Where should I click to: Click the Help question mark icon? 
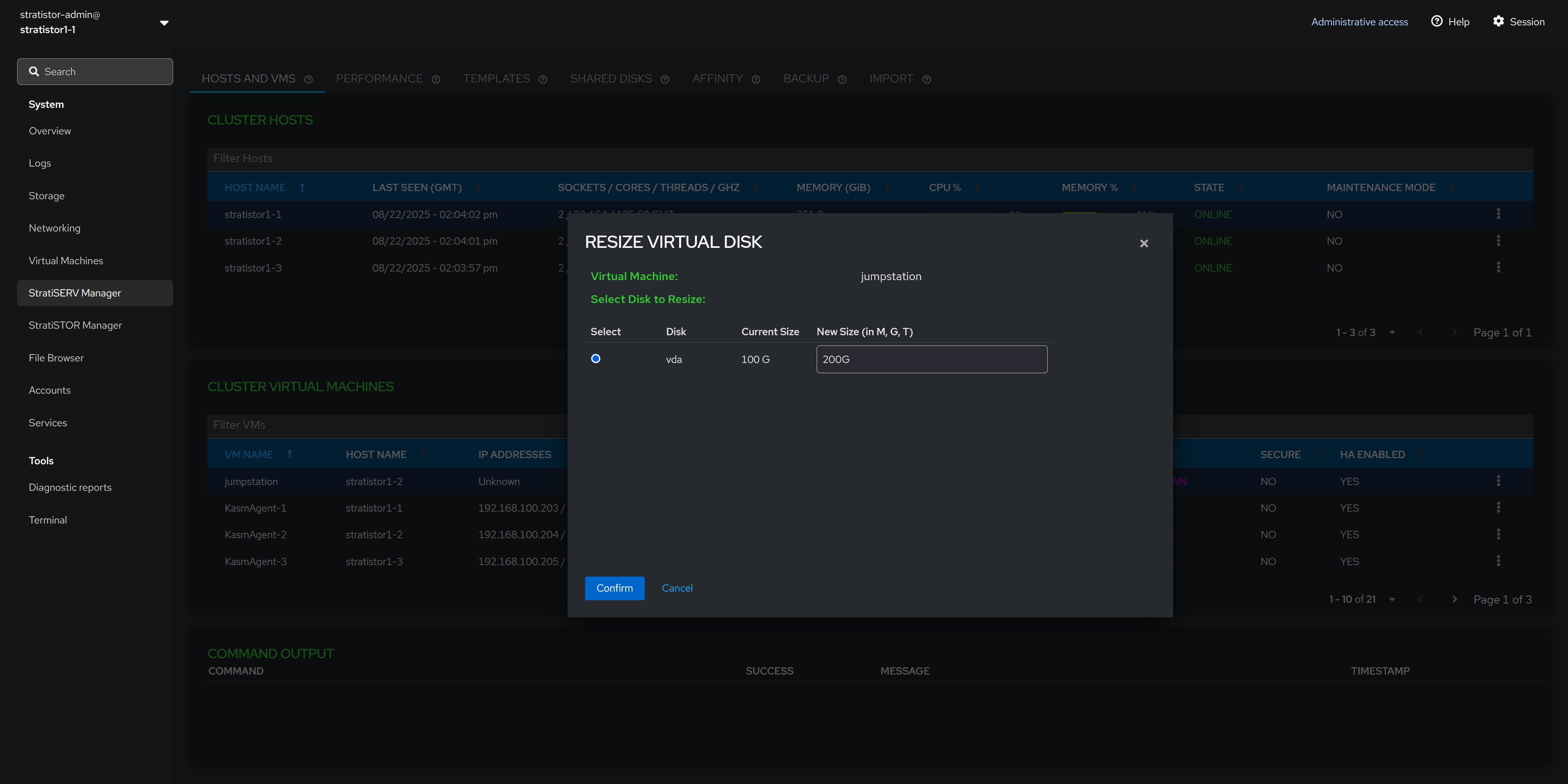[1437, 21]
